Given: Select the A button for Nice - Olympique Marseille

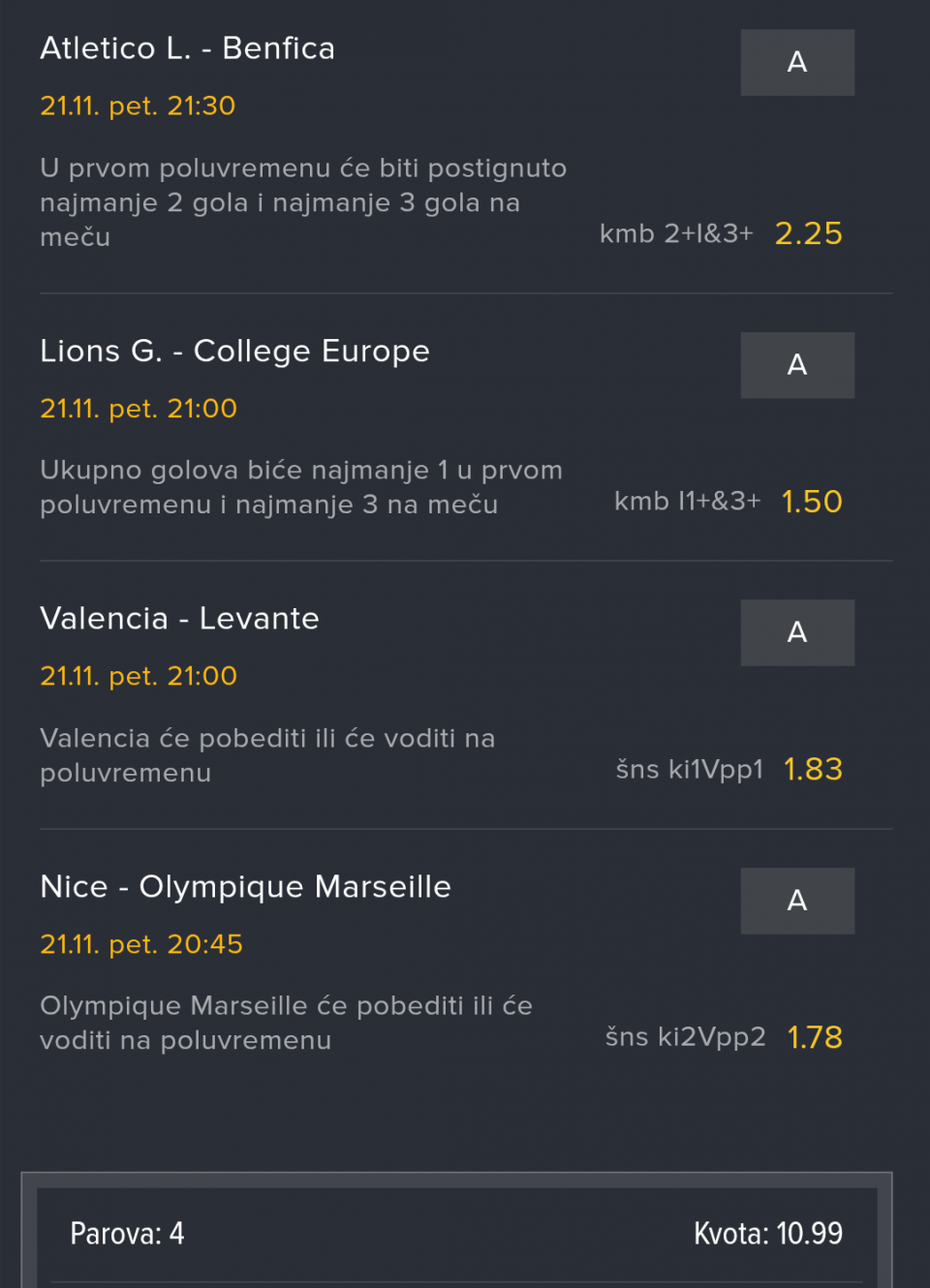Looking at the screenshot, I should point(797,901).
